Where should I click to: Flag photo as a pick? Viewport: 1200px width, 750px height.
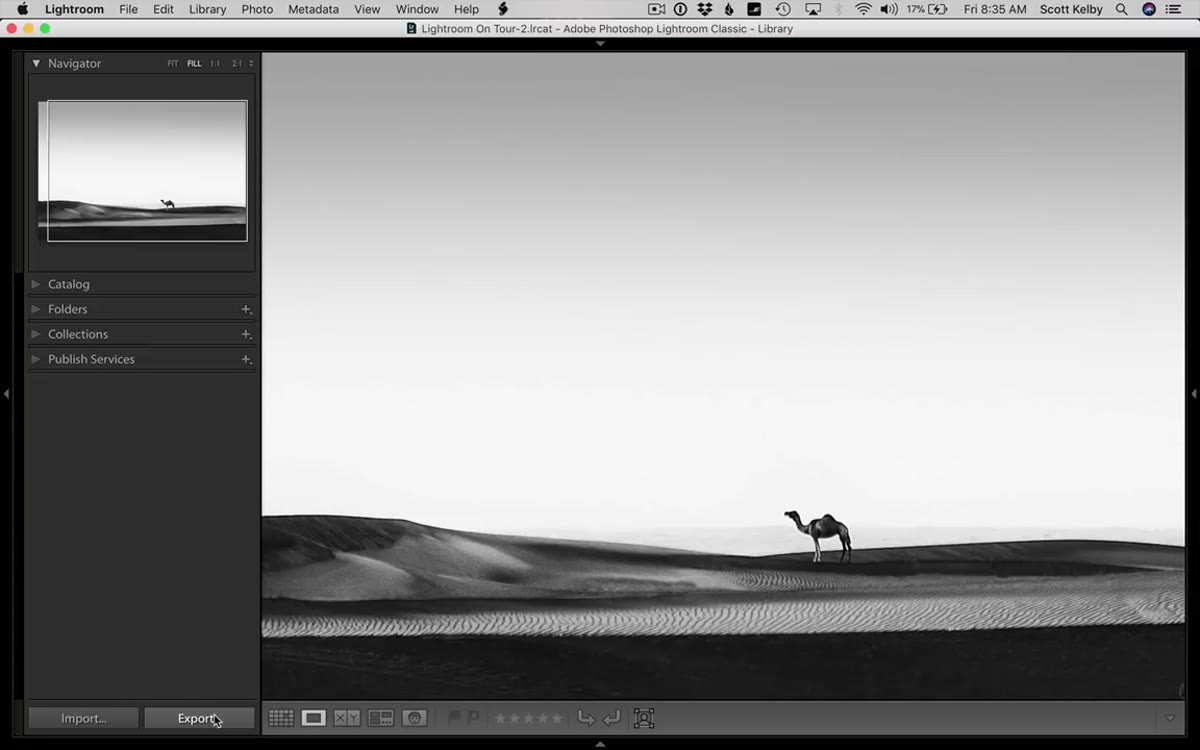[x=454, y=718]
